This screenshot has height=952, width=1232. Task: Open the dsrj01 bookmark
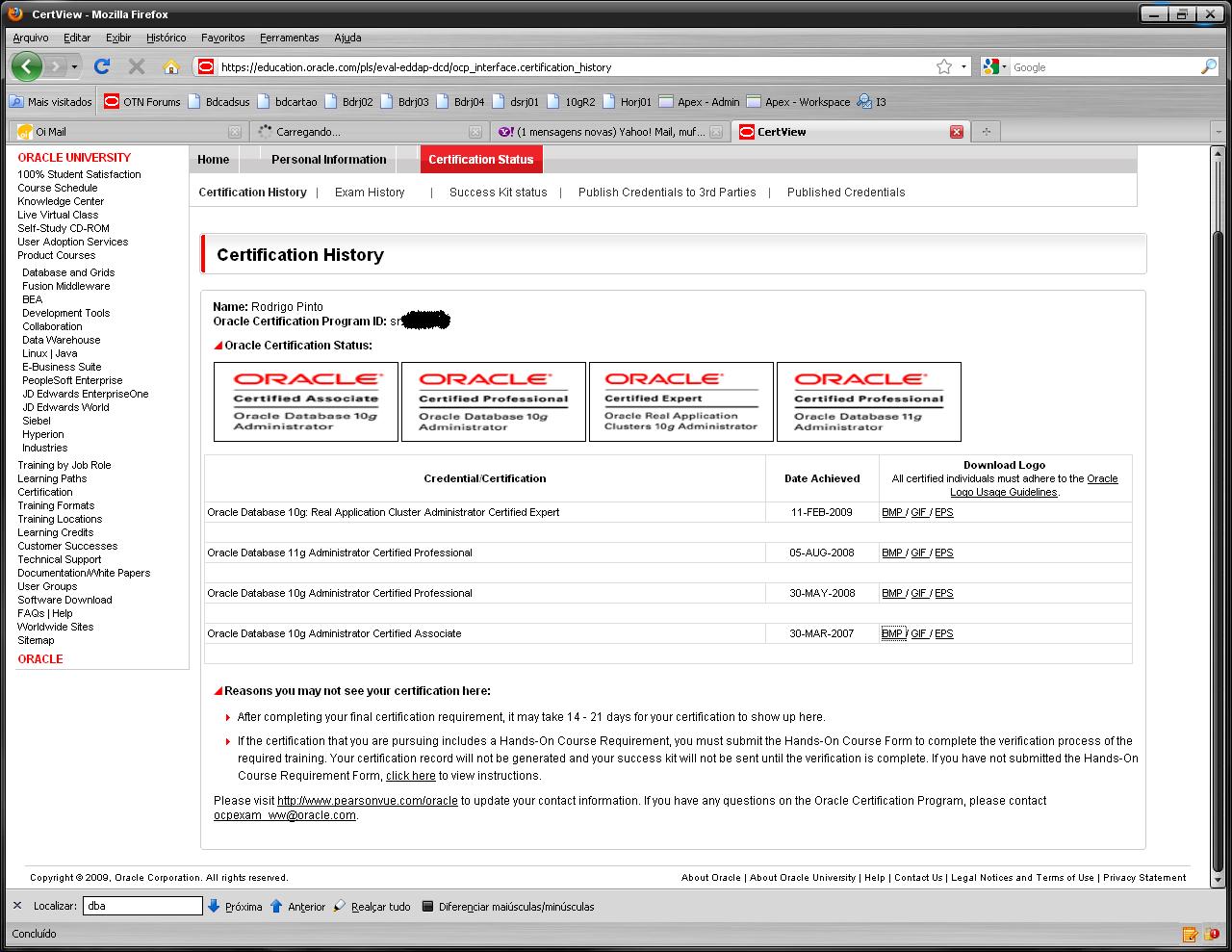coord(516,101)
